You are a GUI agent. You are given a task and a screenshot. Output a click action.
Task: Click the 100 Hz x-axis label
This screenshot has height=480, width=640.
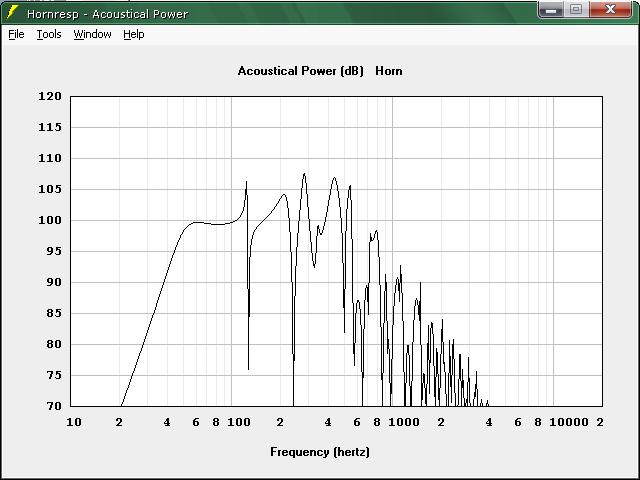[239, 422]
